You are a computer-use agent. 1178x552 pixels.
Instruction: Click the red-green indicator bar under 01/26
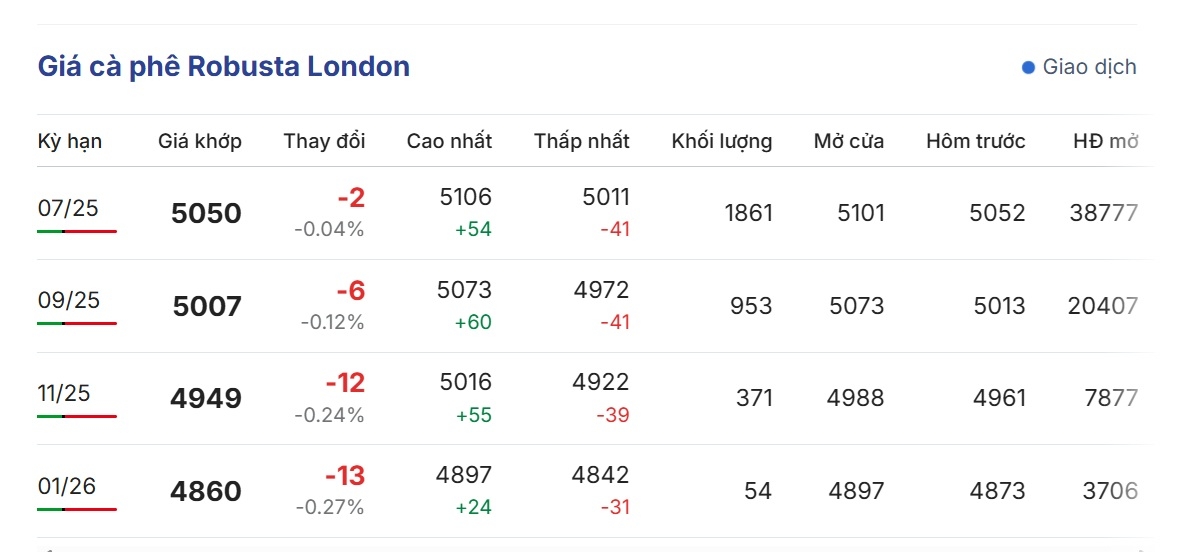click(x=77, y=509)
